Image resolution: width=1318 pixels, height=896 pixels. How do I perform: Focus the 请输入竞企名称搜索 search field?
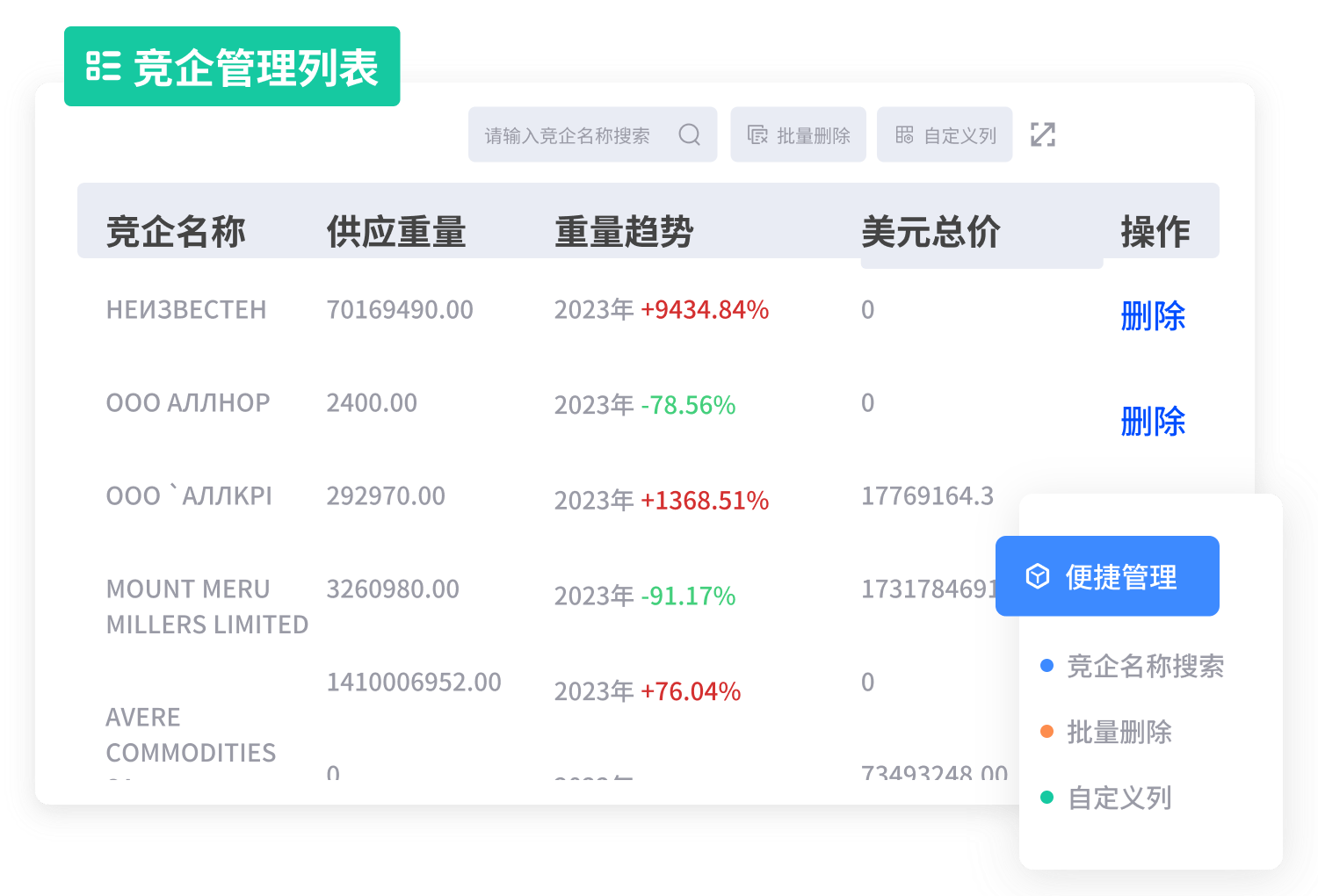[x=568, y=135]
